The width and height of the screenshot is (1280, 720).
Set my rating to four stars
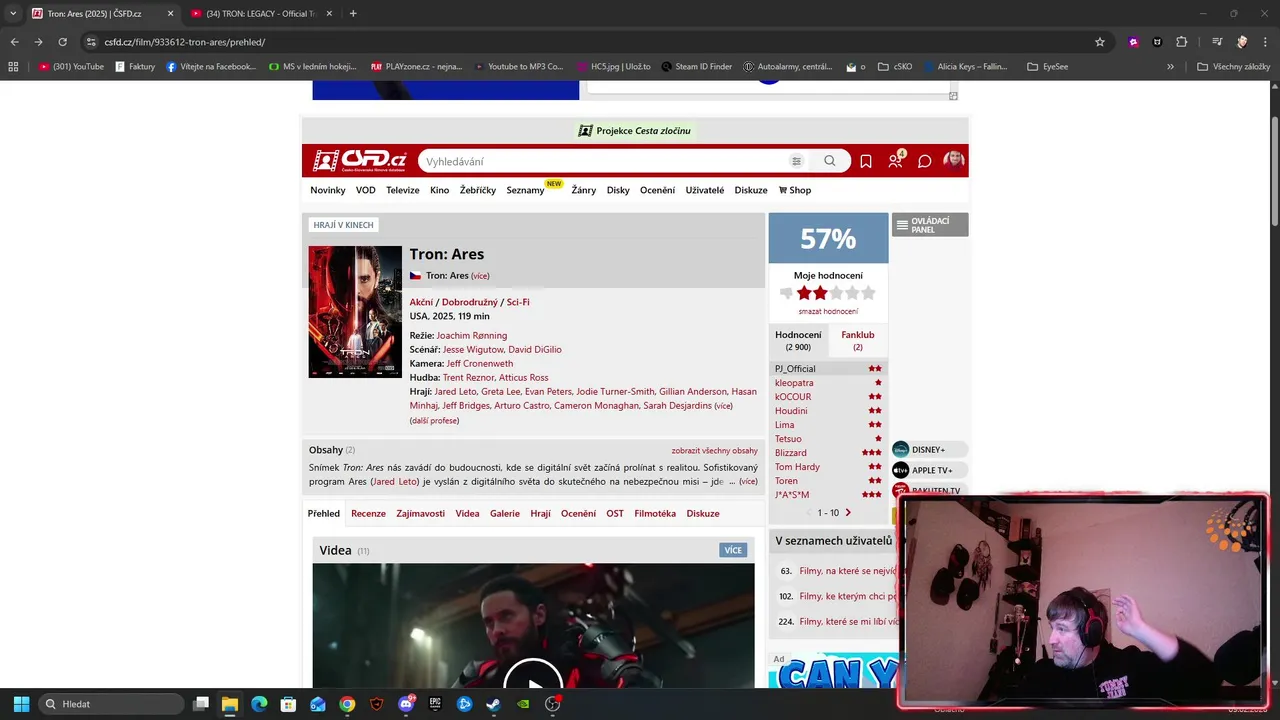tap(852, 293)
